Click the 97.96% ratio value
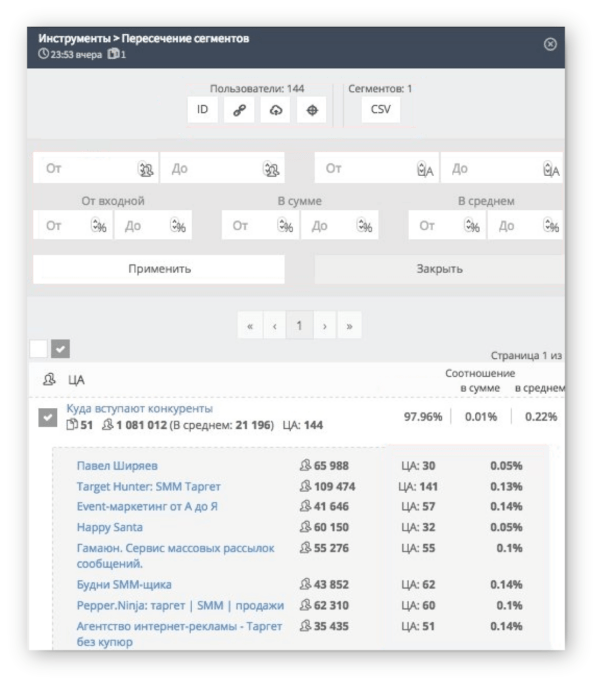The height and width of the screenshot is (685, 600). click(x=423, y=417)
